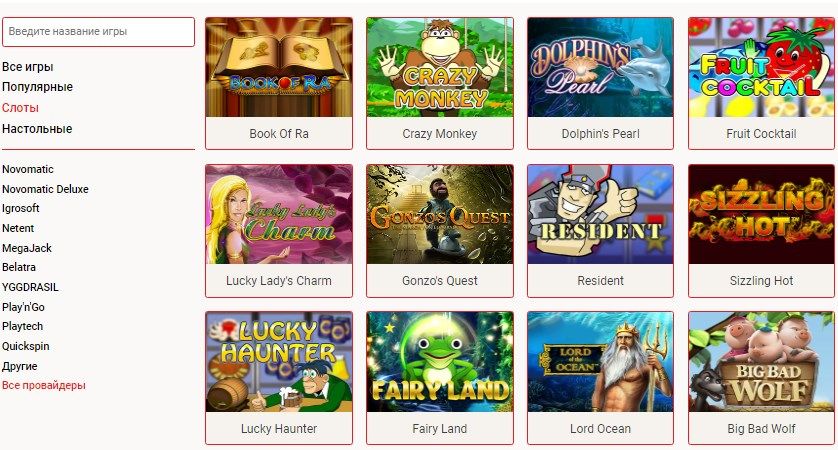838x450 pixels.
Task: Filter by Igrosoft provider
Action: pos(21,208)
